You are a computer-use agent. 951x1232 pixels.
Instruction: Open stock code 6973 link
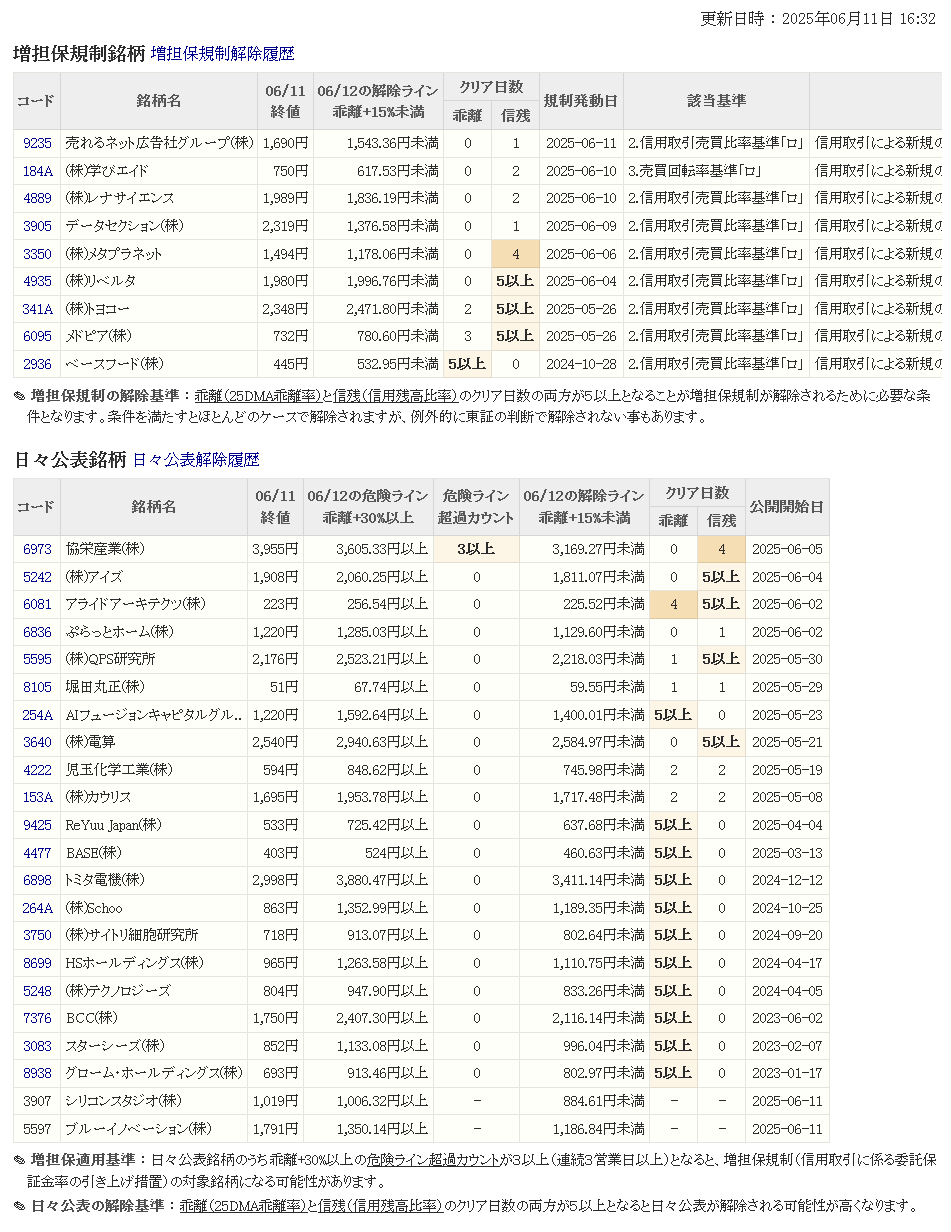(x=37, y=549)
